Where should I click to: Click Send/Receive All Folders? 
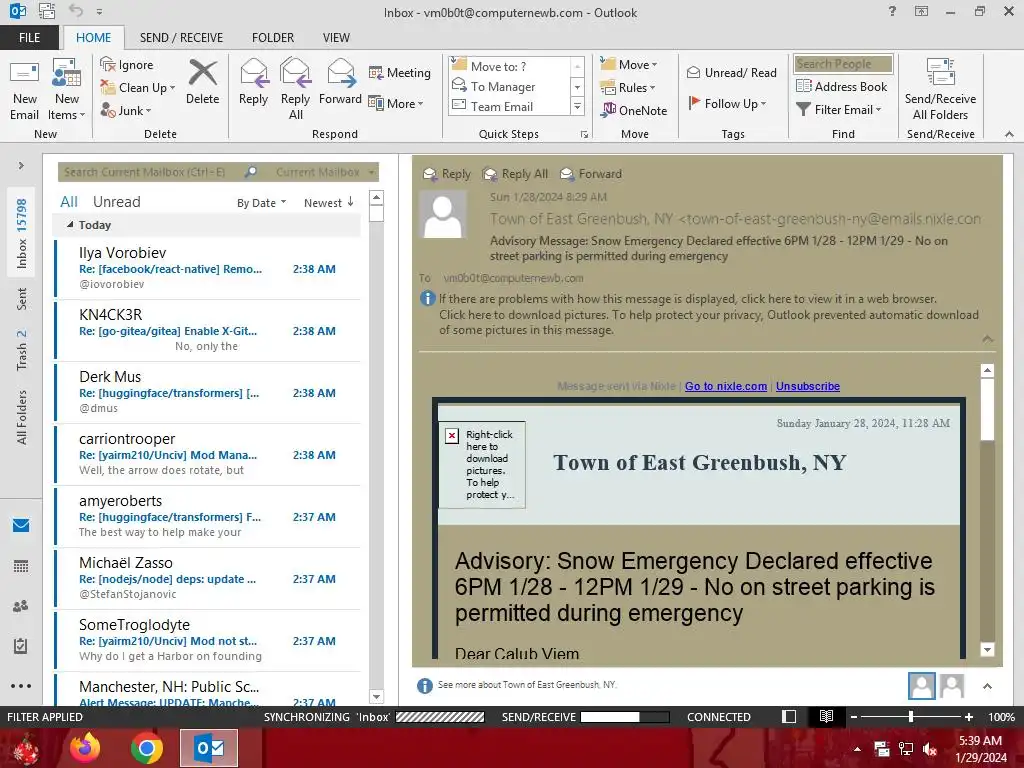940,89
